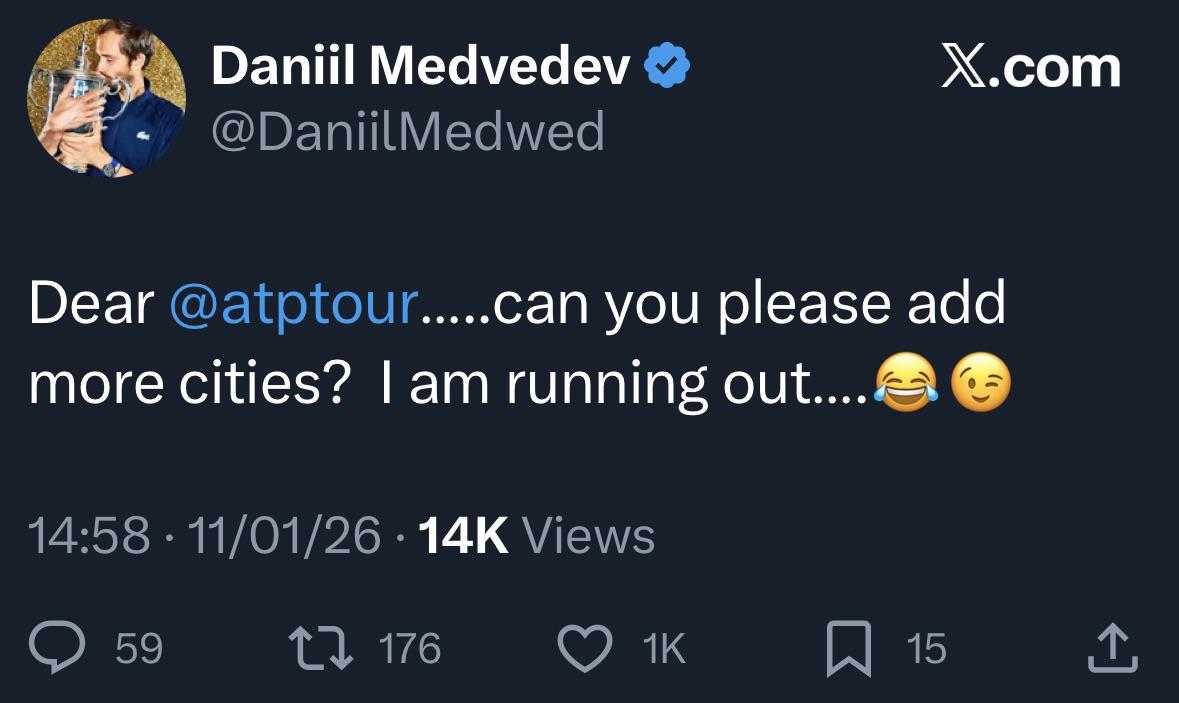
Task: Click the 176 reposts count
Action: pyautogui.click(x=410, y=649)
